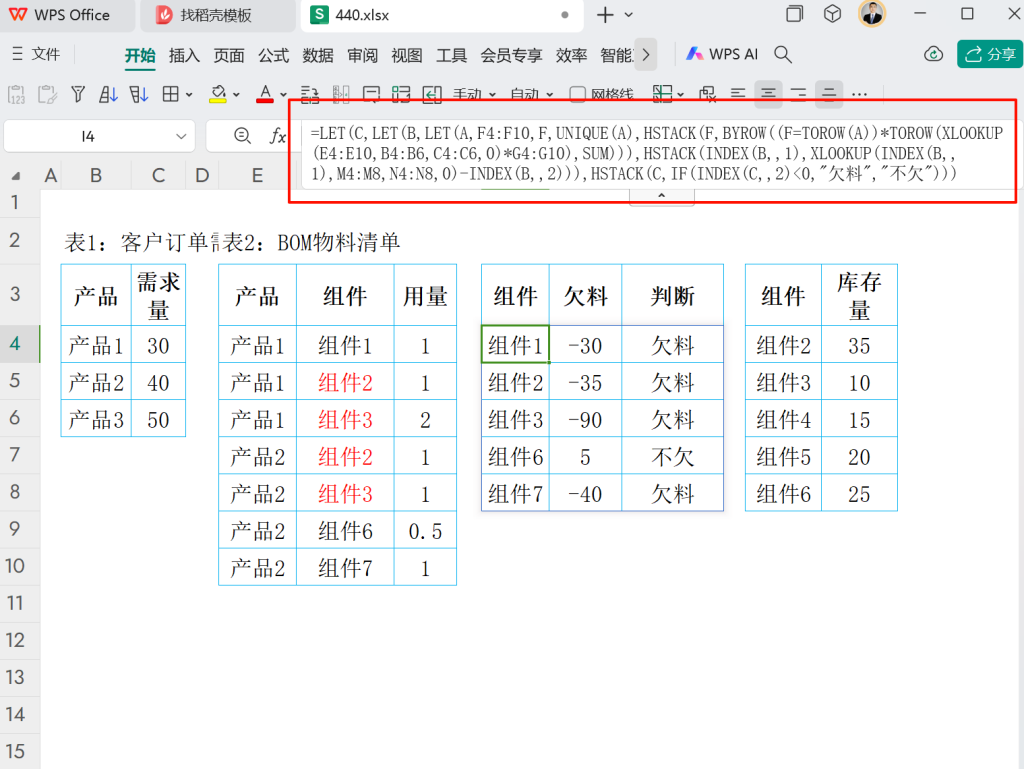Click the zoom magnifier beside formula bar
Viewport: 1024px width, 769px height.
(242, 136)
